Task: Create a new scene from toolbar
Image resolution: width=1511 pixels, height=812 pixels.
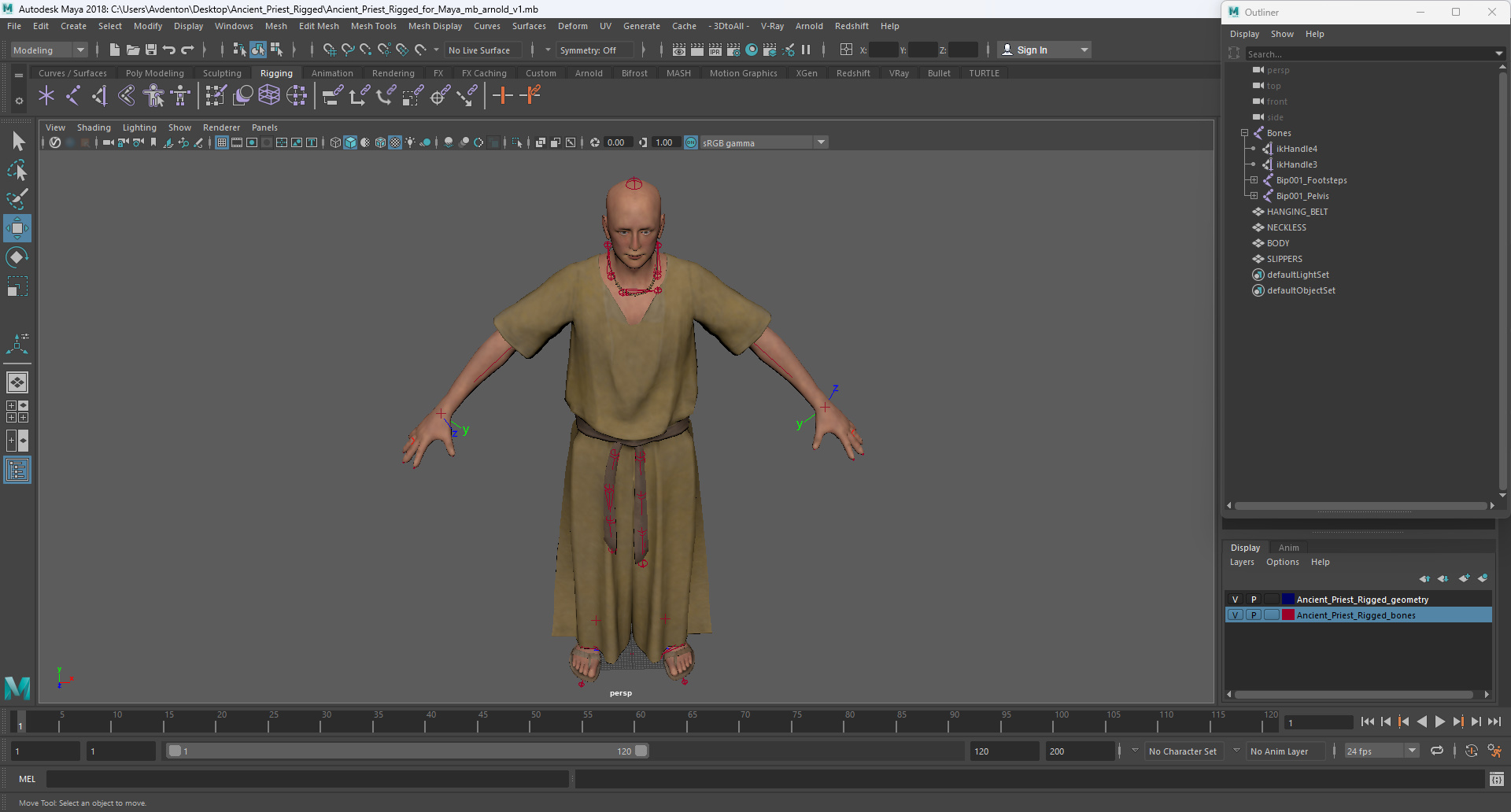Action: 115,50
